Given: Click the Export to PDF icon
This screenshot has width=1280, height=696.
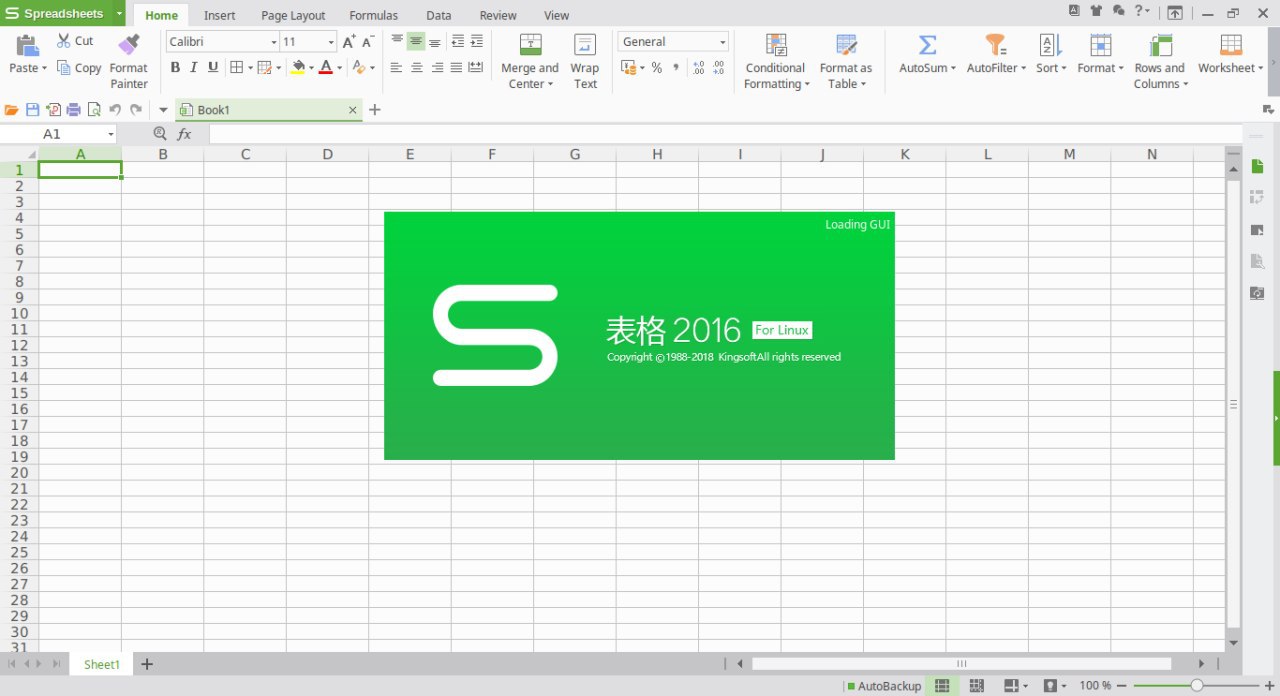Looking at the screenshot, I should [x=53, y=110].
